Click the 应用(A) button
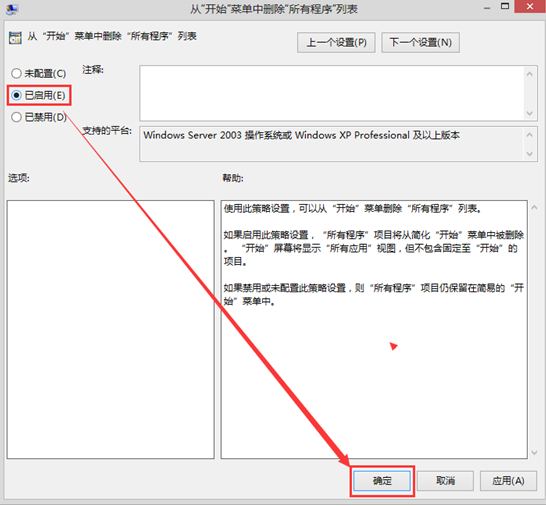This screenshot has width=546, height=506. [x=508, y=481]
